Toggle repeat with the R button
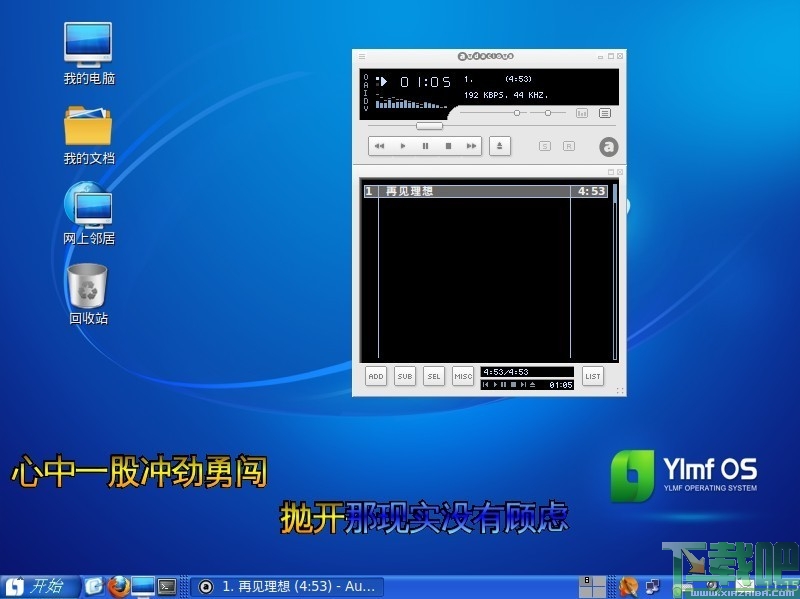Screen dimensions: 800x599 point(568,146)
